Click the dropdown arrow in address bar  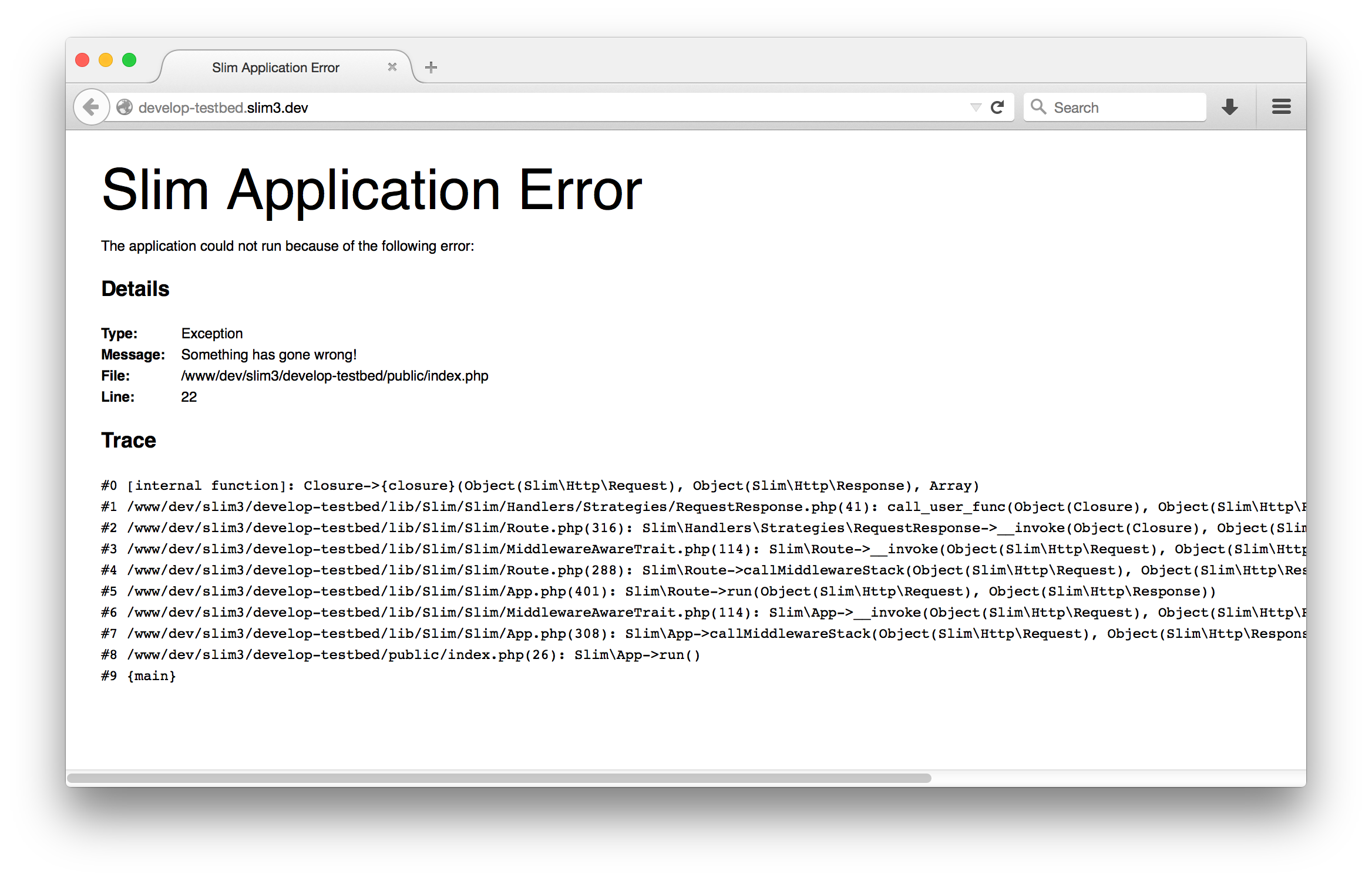click(x=976, y=107)
